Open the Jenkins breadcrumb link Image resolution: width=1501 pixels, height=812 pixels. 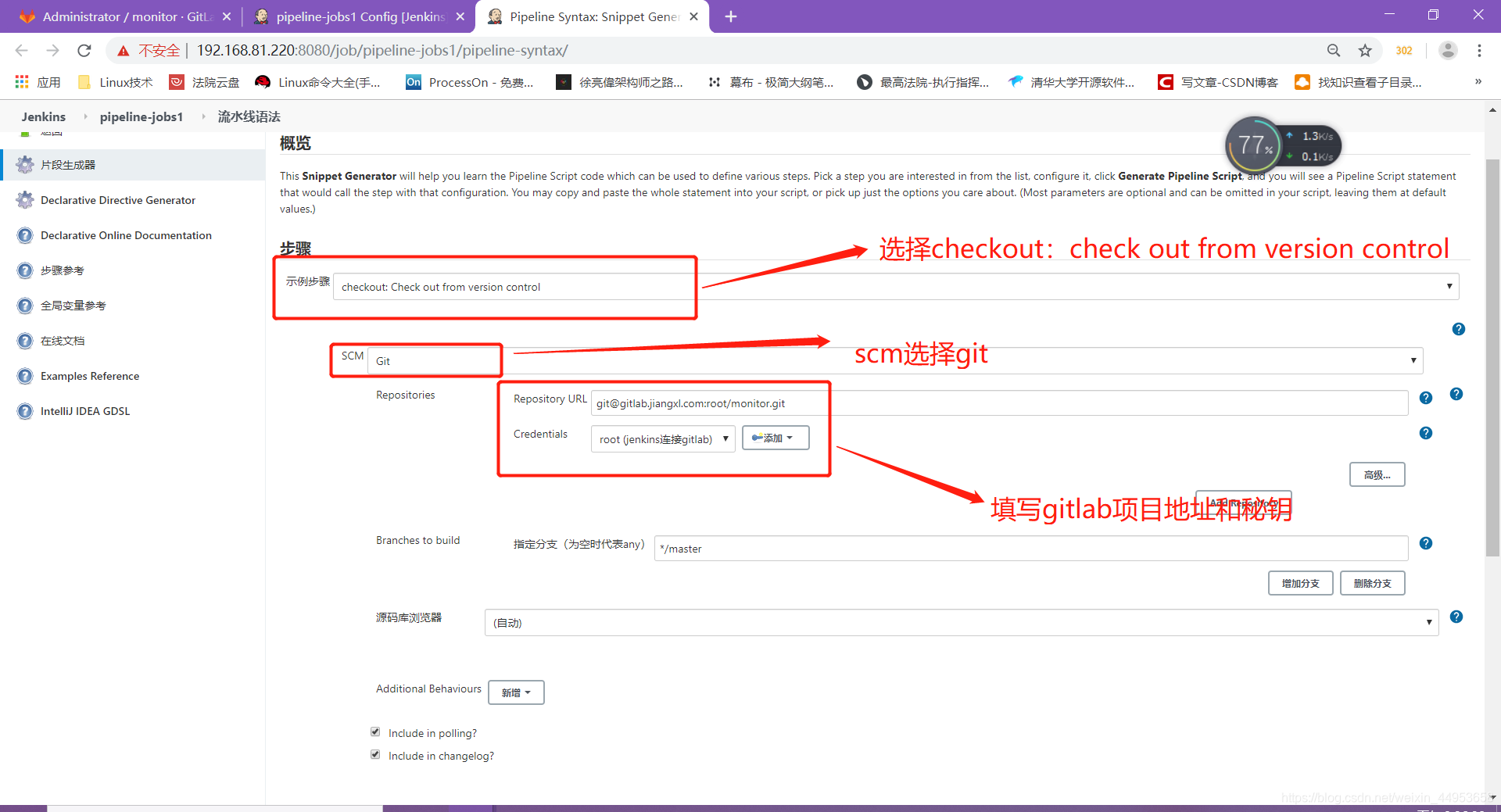[x=44, y=116]
